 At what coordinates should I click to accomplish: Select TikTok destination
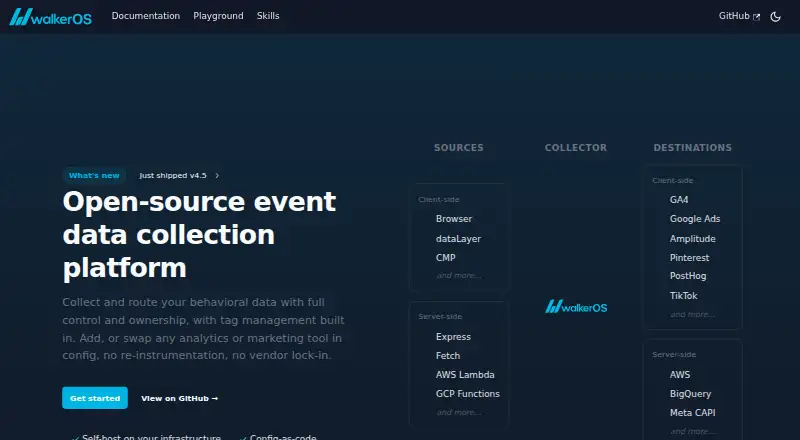coord(683,296)
